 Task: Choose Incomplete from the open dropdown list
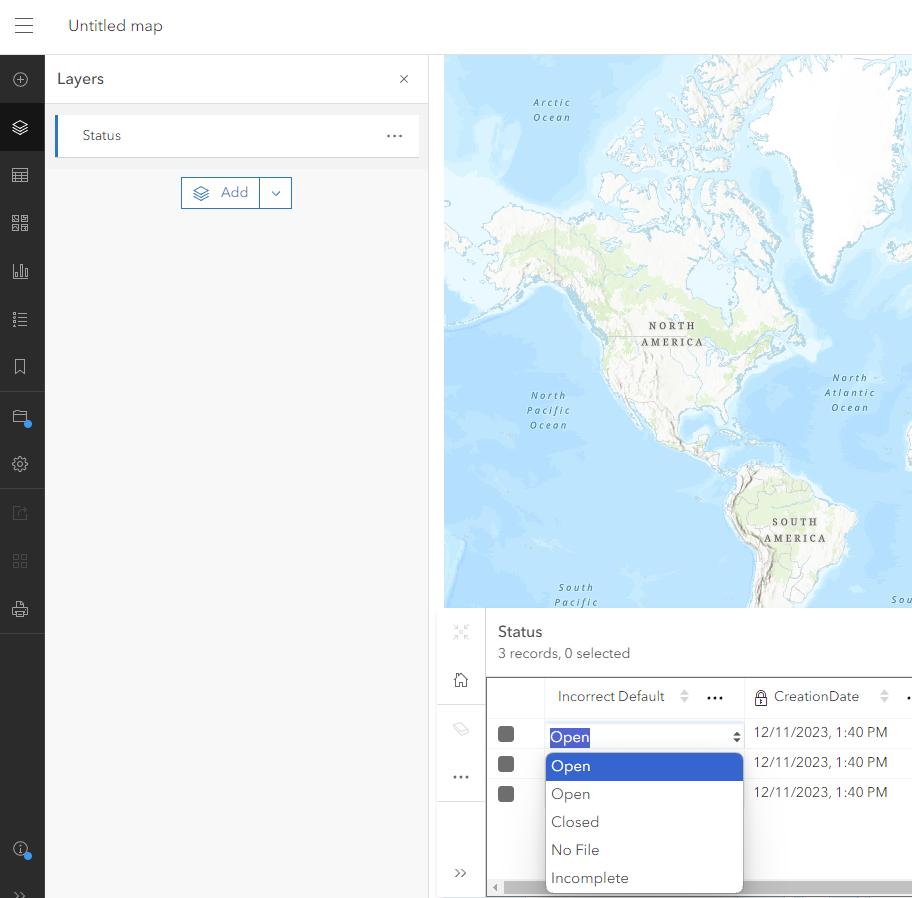click(x=590, y=877)
